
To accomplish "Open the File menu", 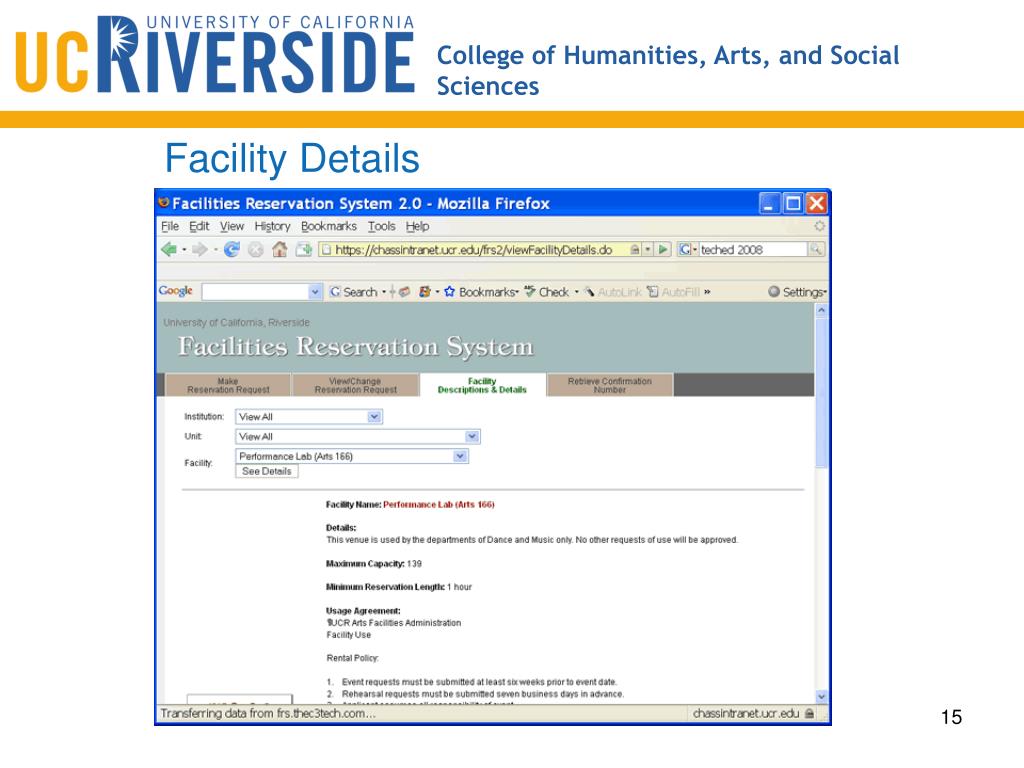I will [170, 226].
